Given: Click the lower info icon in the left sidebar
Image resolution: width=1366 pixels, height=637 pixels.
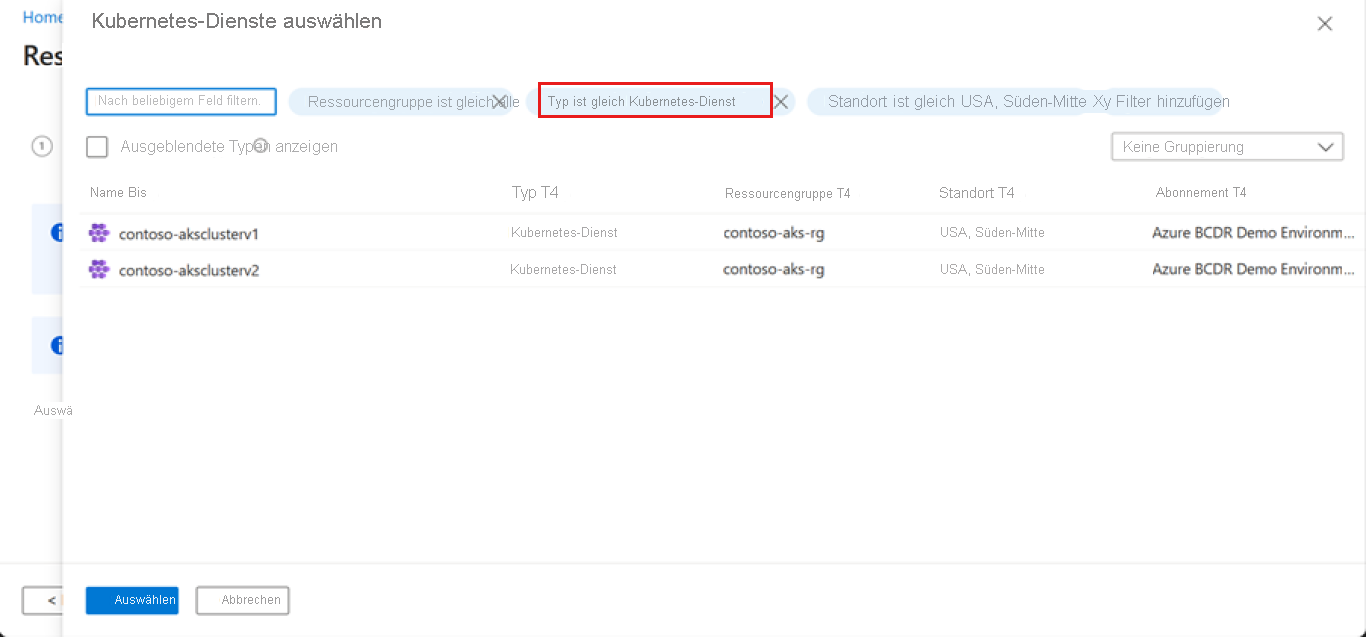Looking at the screenshot, I should point(58,345).
